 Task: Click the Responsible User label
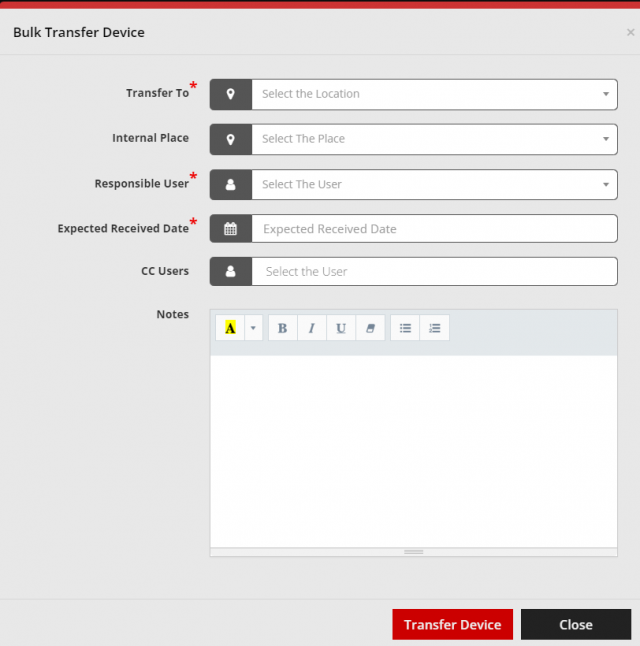tap(142, 183)
